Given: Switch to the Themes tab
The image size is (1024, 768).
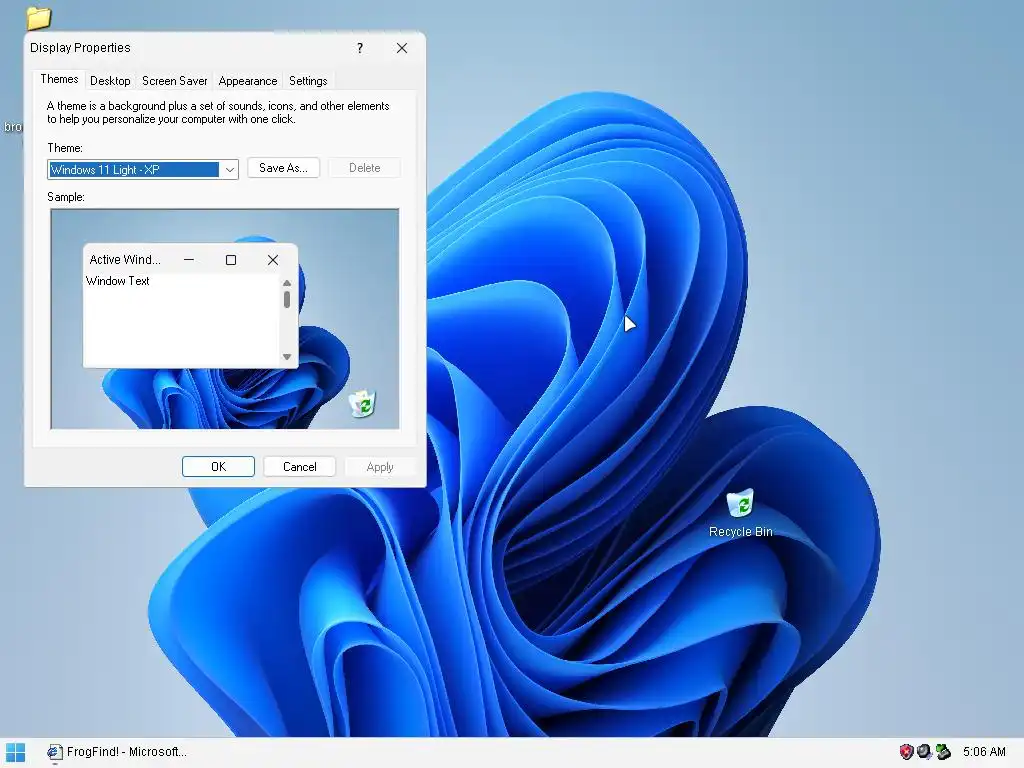Looking at the screenshot, I should 59,79.
